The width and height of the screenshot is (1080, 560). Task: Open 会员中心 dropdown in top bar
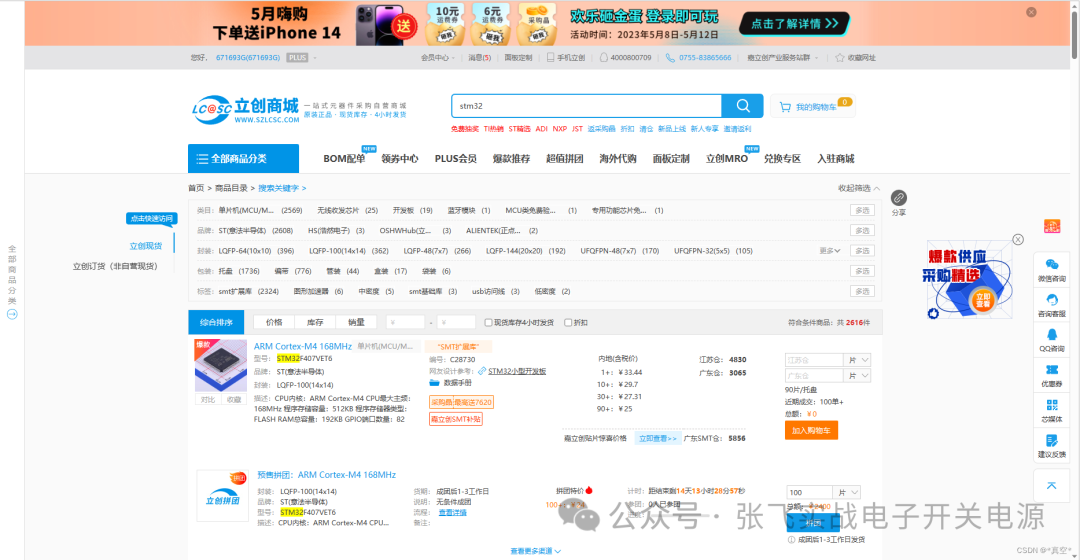tap(437, 58)
